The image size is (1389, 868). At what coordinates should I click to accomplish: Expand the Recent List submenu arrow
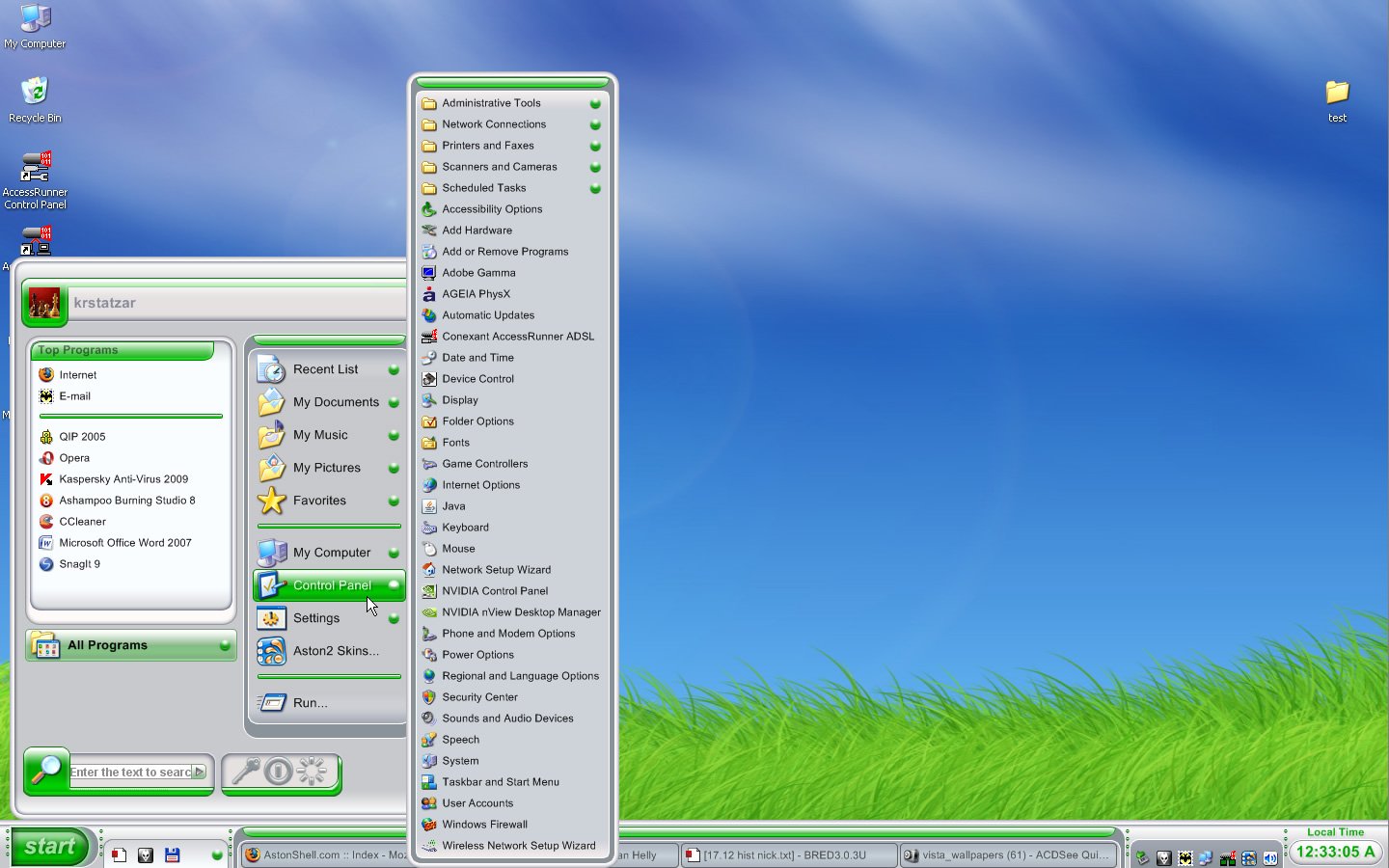[394, 369]
